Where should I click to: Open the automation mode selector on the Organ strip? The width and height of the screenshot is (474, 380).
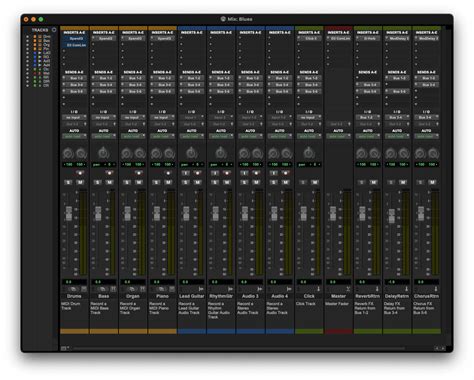pos(133,136)
